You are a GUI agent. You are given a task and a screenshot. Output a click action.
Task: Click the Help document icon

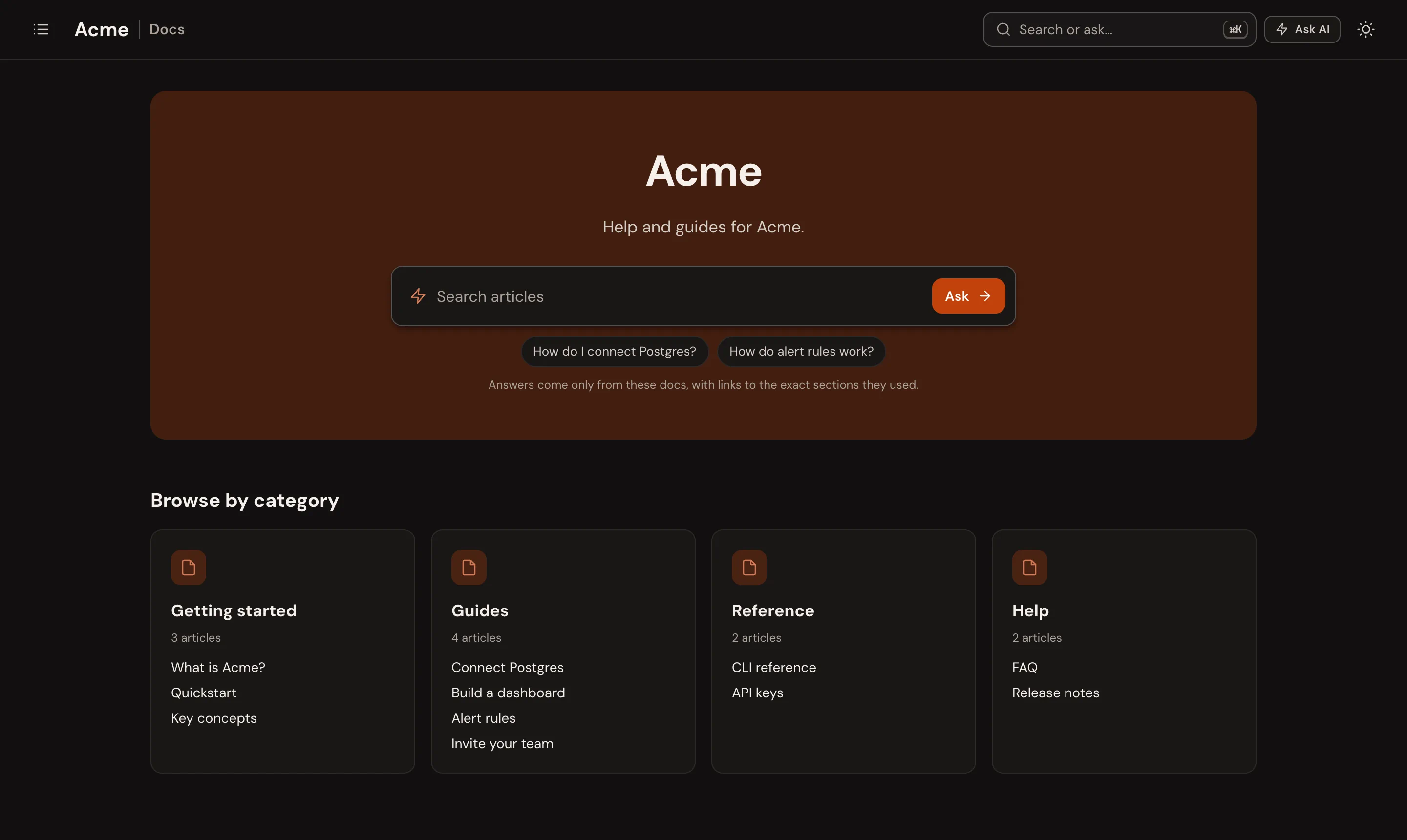(1029, 567)
